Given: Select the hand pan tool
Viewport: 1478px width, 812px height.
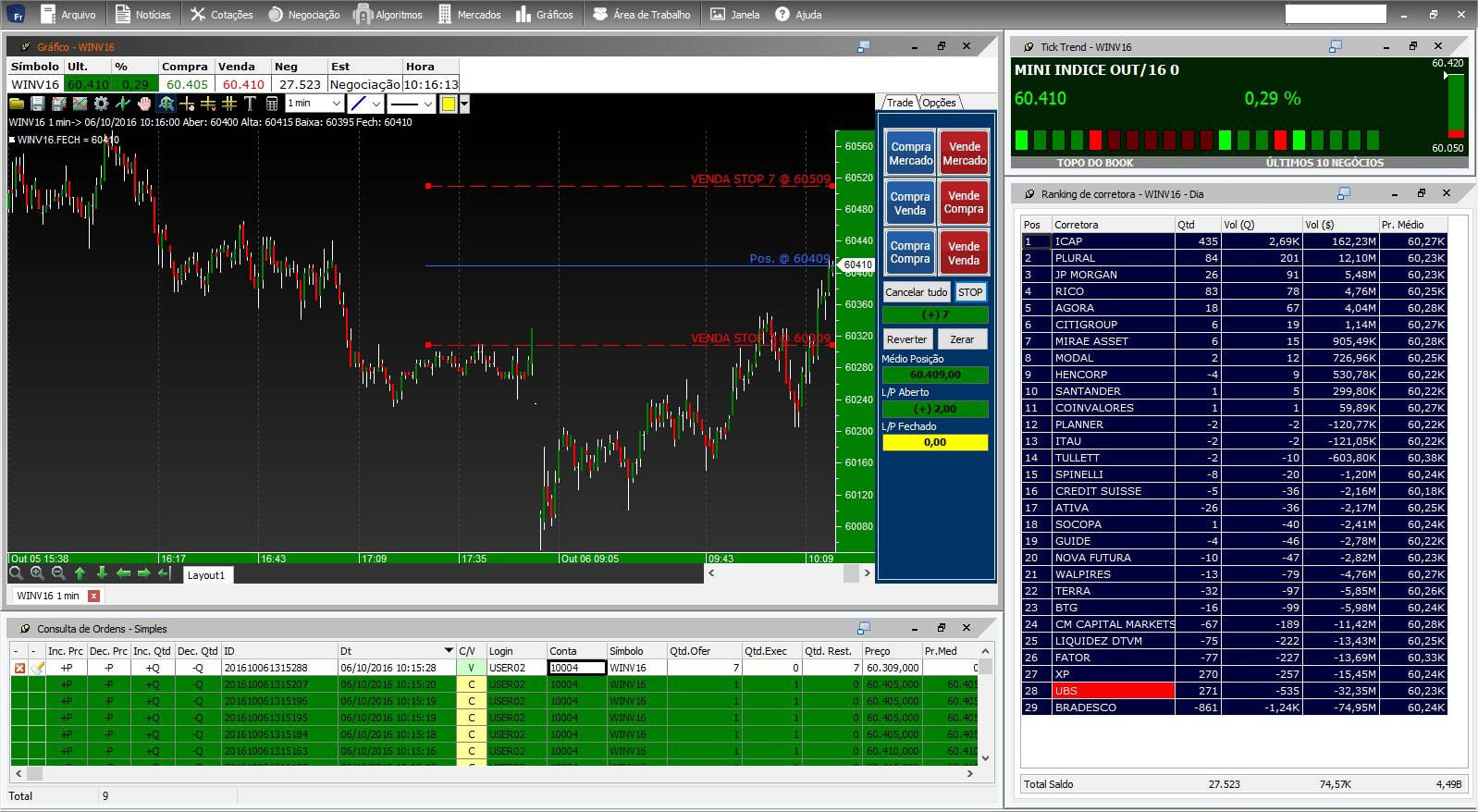Looking at the screenshot, I should 144,104.
